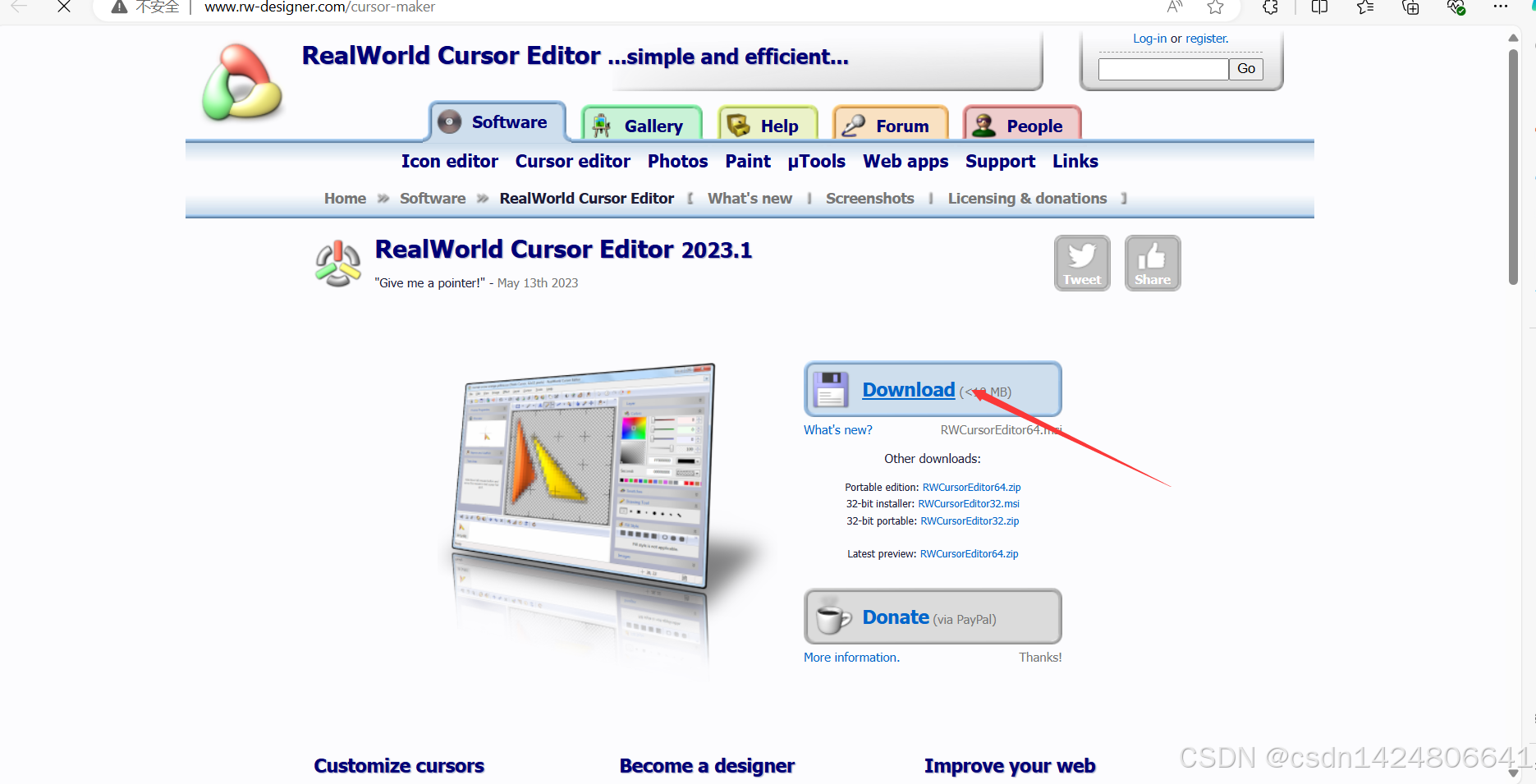
Task: Open What's new breadcrumb page
Action: [750, 199]
